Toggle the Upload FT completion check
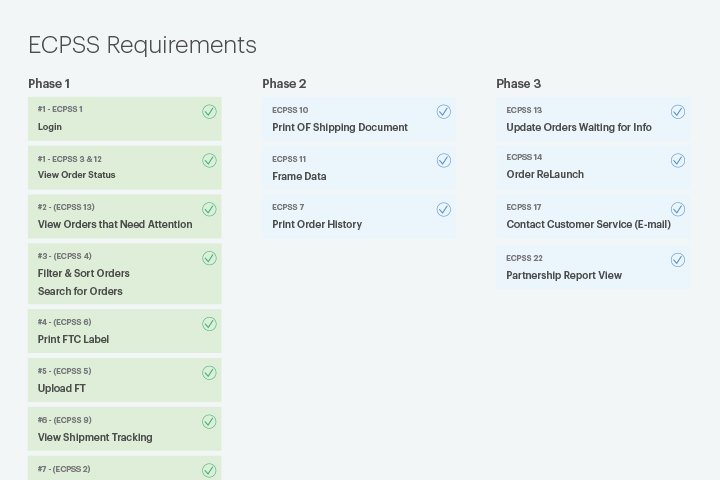Screen dimensions: 720x480 (209, 373)
